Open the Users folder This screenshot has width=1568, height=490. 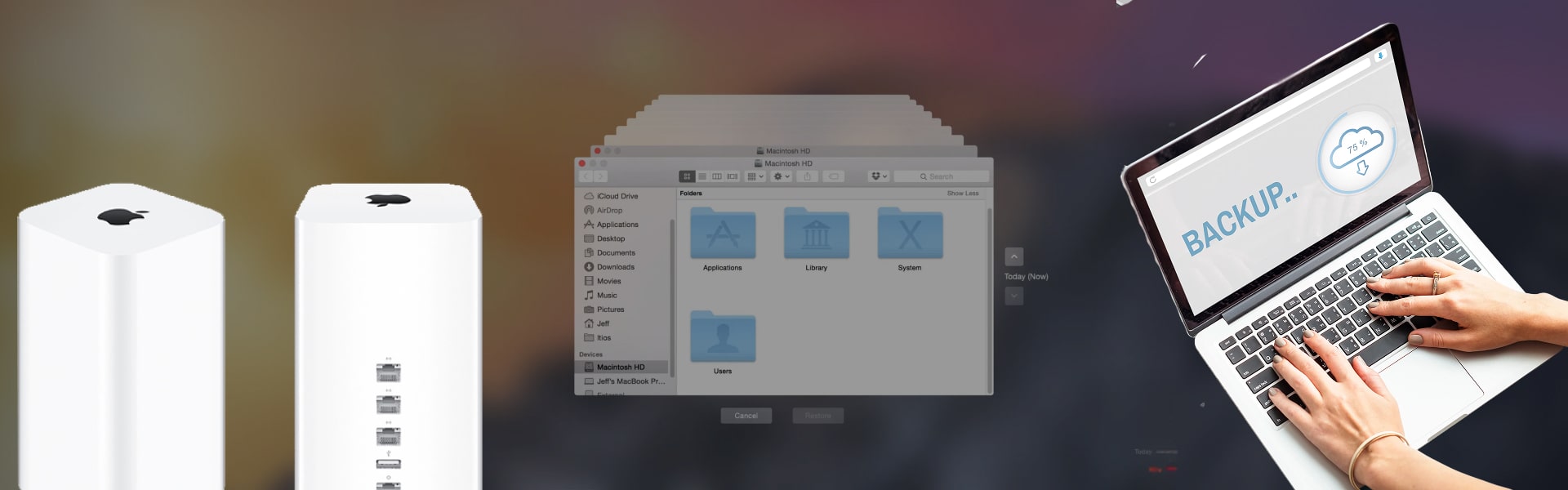pyautogui.click(x=723, y=337)
